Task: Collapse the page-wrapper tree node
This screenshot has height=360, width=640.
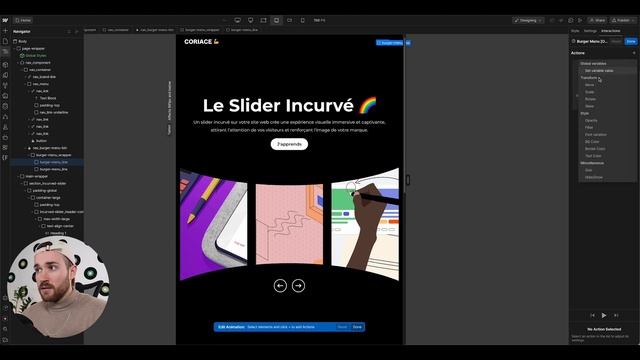Action: (x=15, y=49)
